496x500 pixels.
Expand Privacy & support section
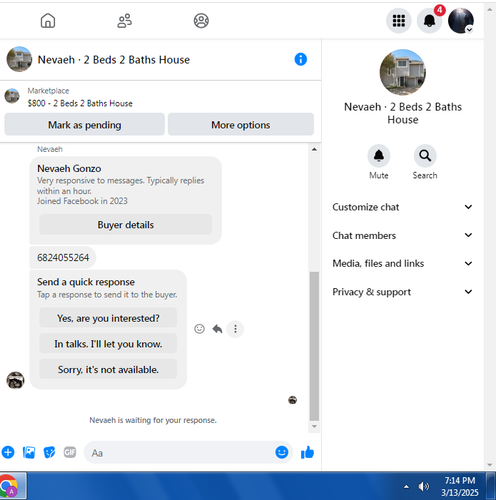click(x=403, y=292)
